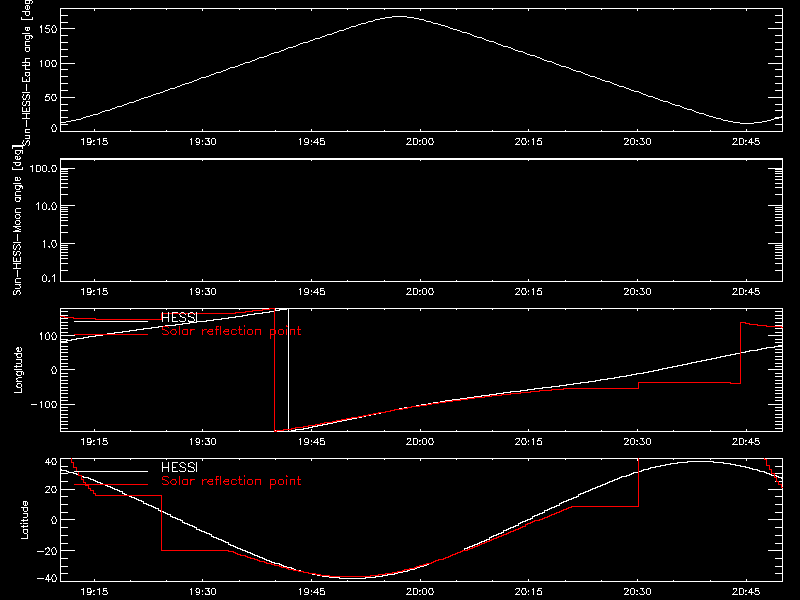Image resolution: width=800 pixels, height=600 pixels.
Task: Click the peak of the Earth angle curve
Action: tap(399, 17)
